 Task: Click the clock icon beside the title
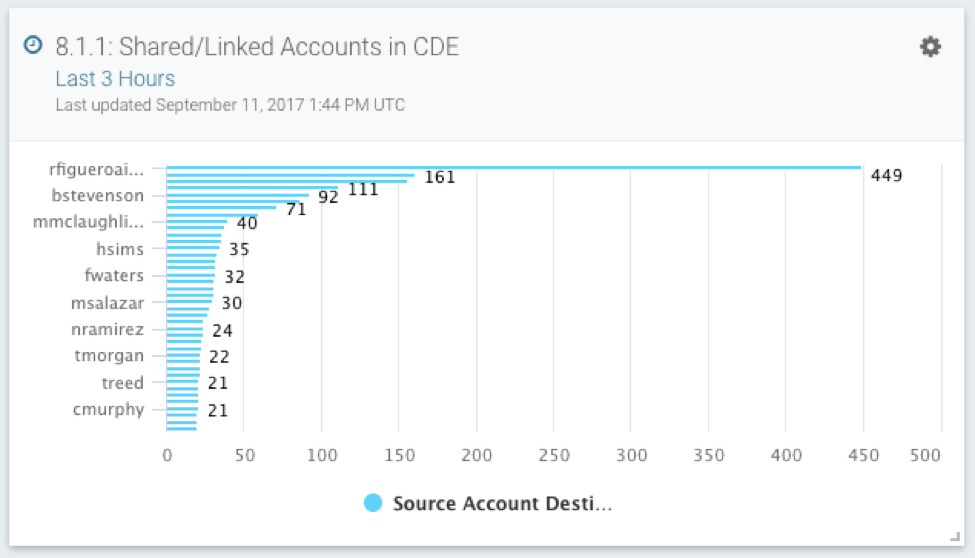(33, 46)
